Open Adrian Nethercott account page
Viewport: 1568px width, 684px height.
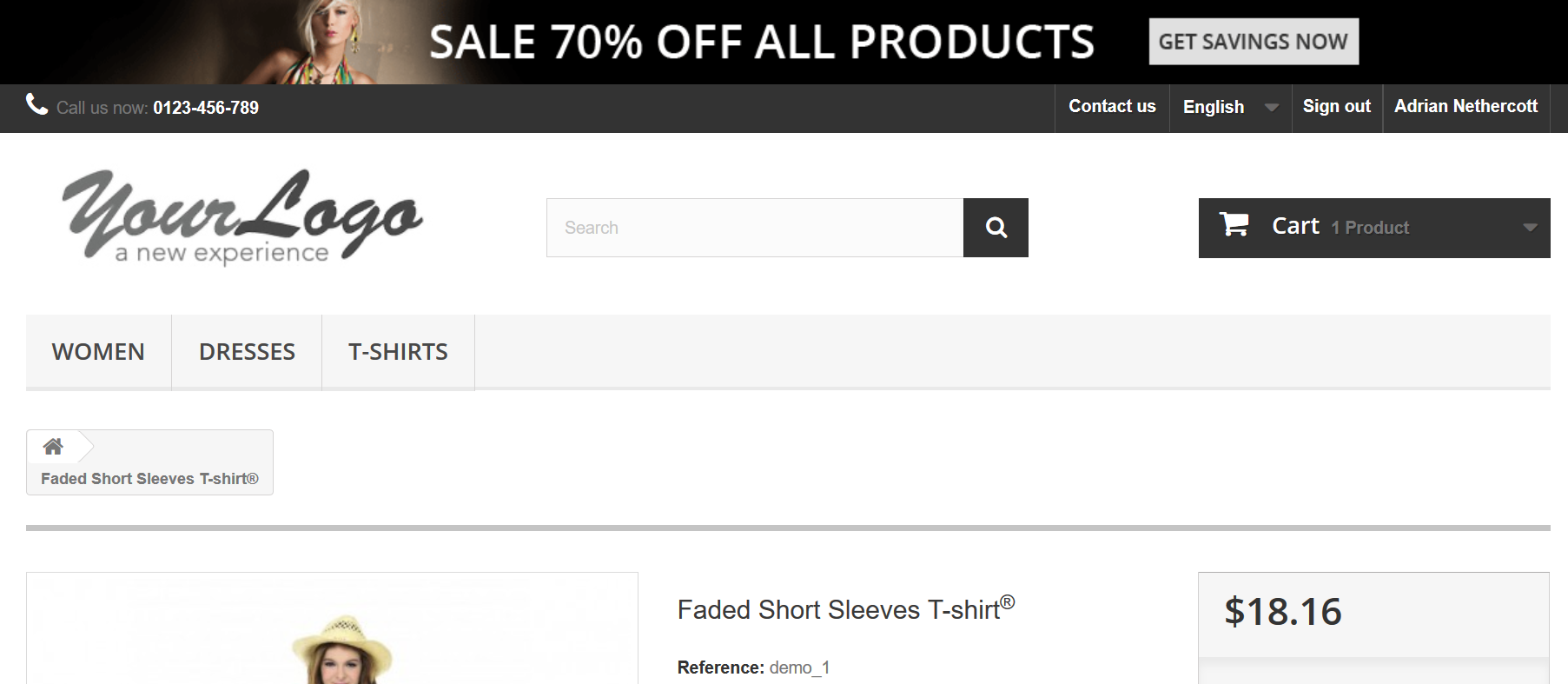point(1465,107)
